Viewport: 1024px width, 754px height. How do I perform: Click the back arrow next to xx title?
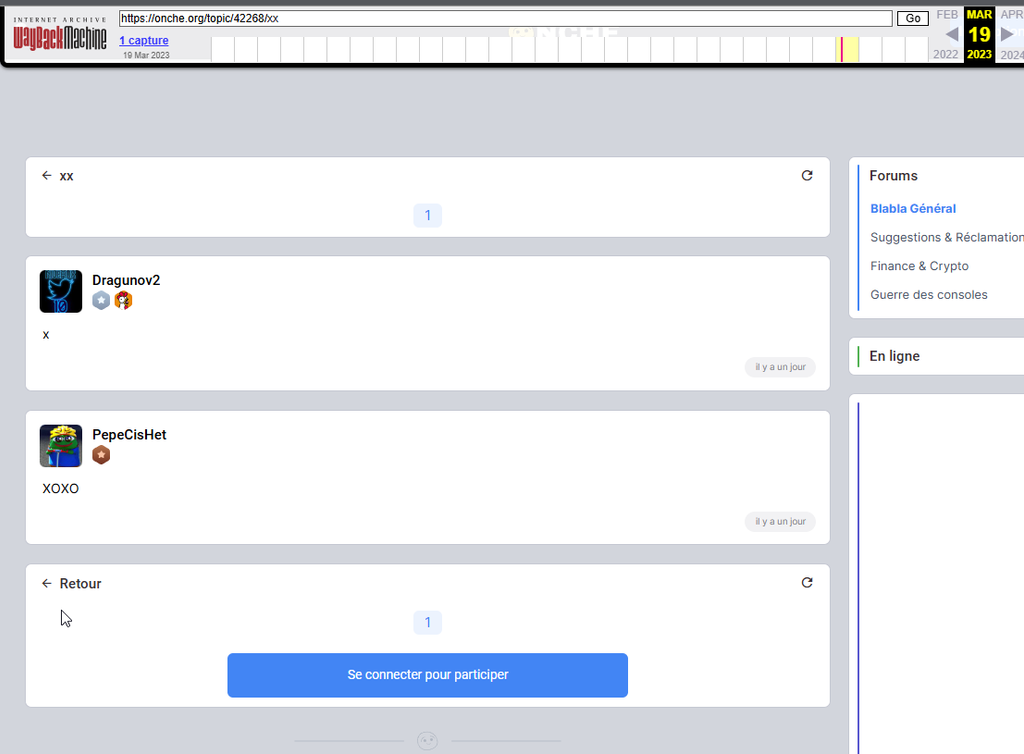pyautogui.click(x=46, y=176)
